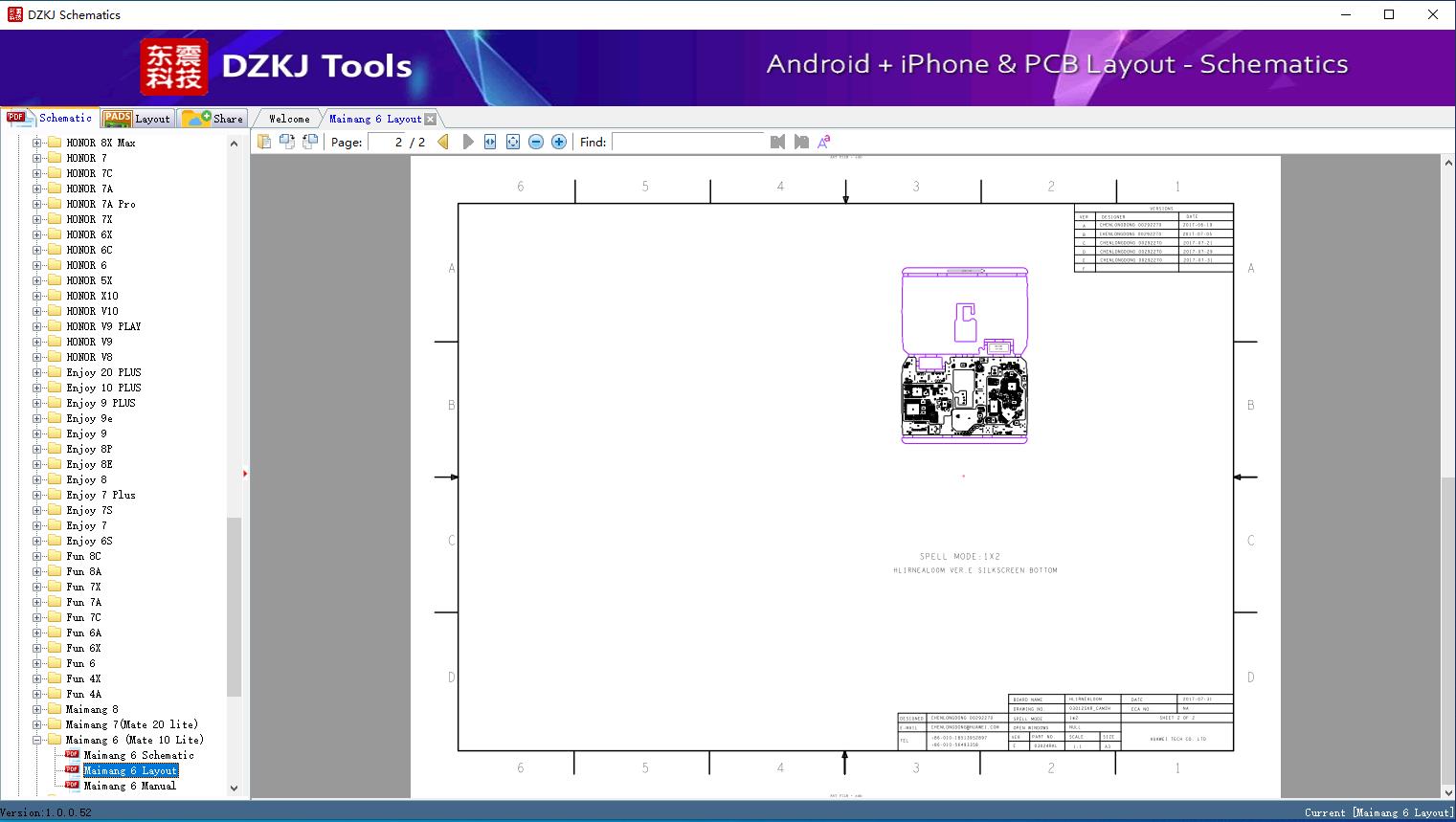Select the Maimang 6 Layout document tab

click(x=375, y=119)
